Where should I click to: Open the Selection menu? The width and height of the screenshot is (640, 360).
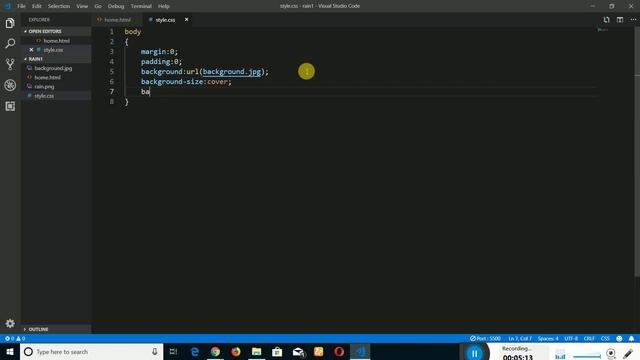59,6
